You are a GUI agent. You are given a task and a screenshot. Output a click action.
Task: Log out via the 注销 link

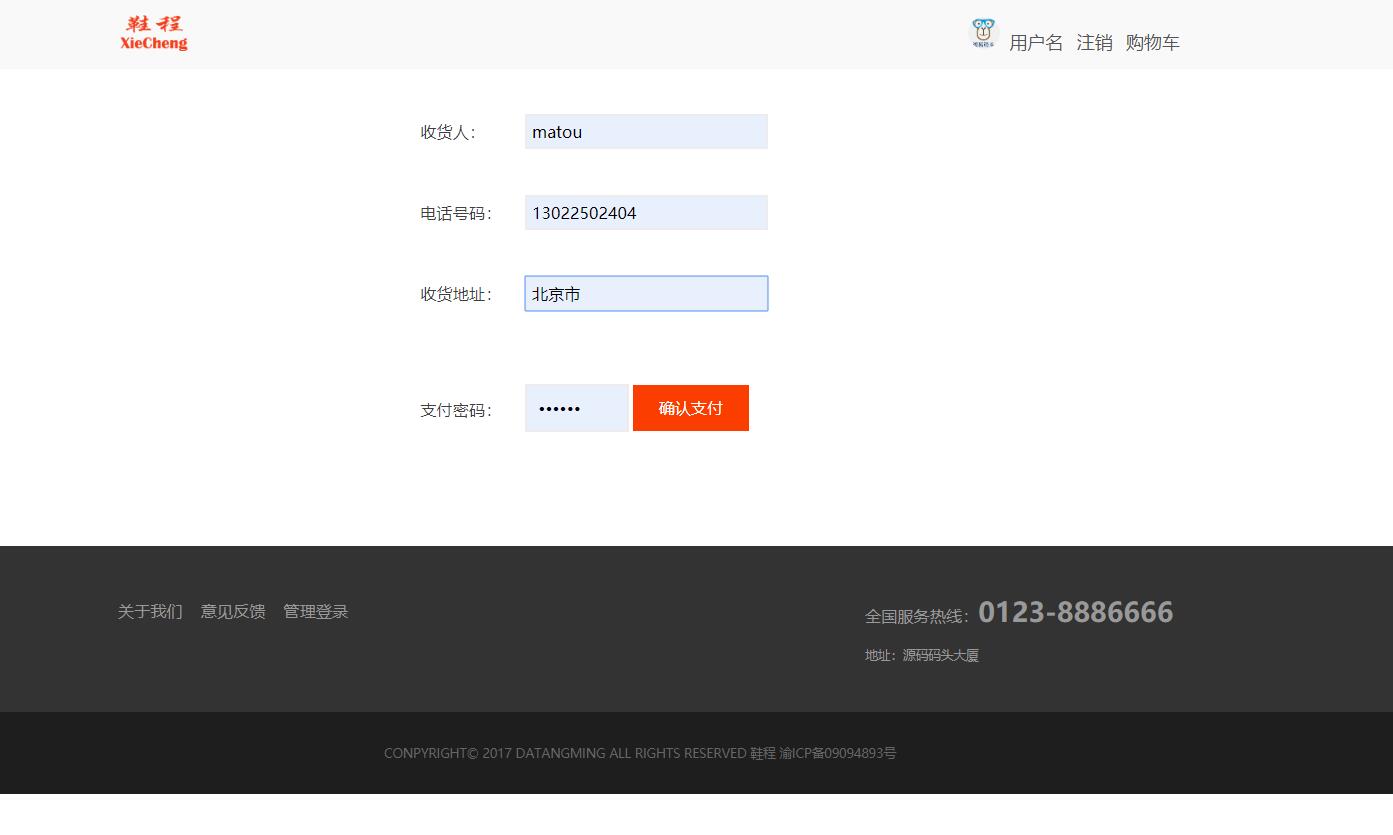click(x=1094, y=43)
